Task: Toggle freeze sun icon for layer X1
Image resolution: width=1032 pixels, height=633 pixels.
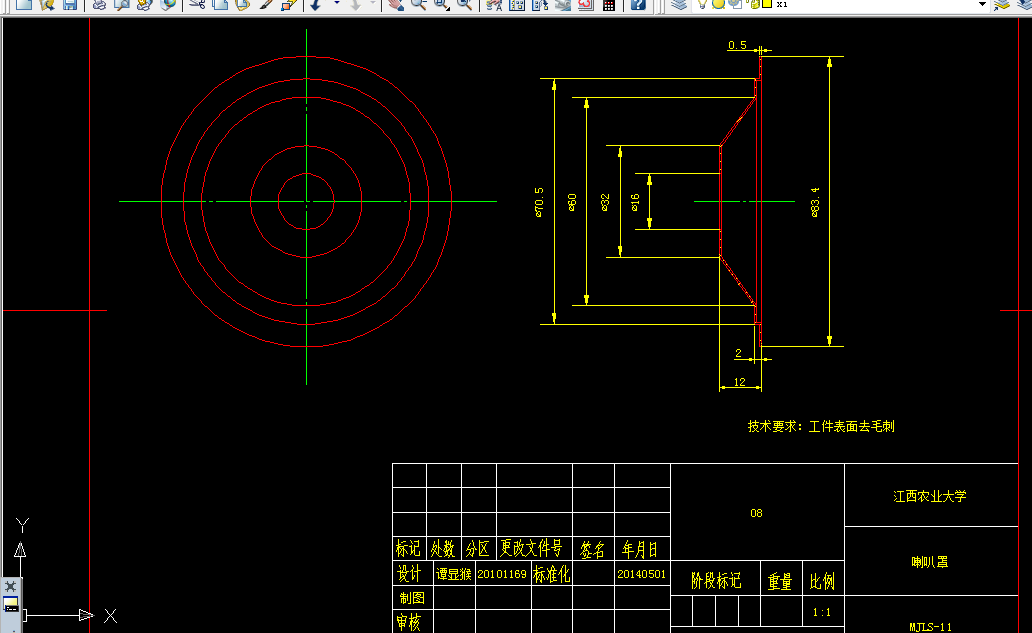Action: click(718, 4)
